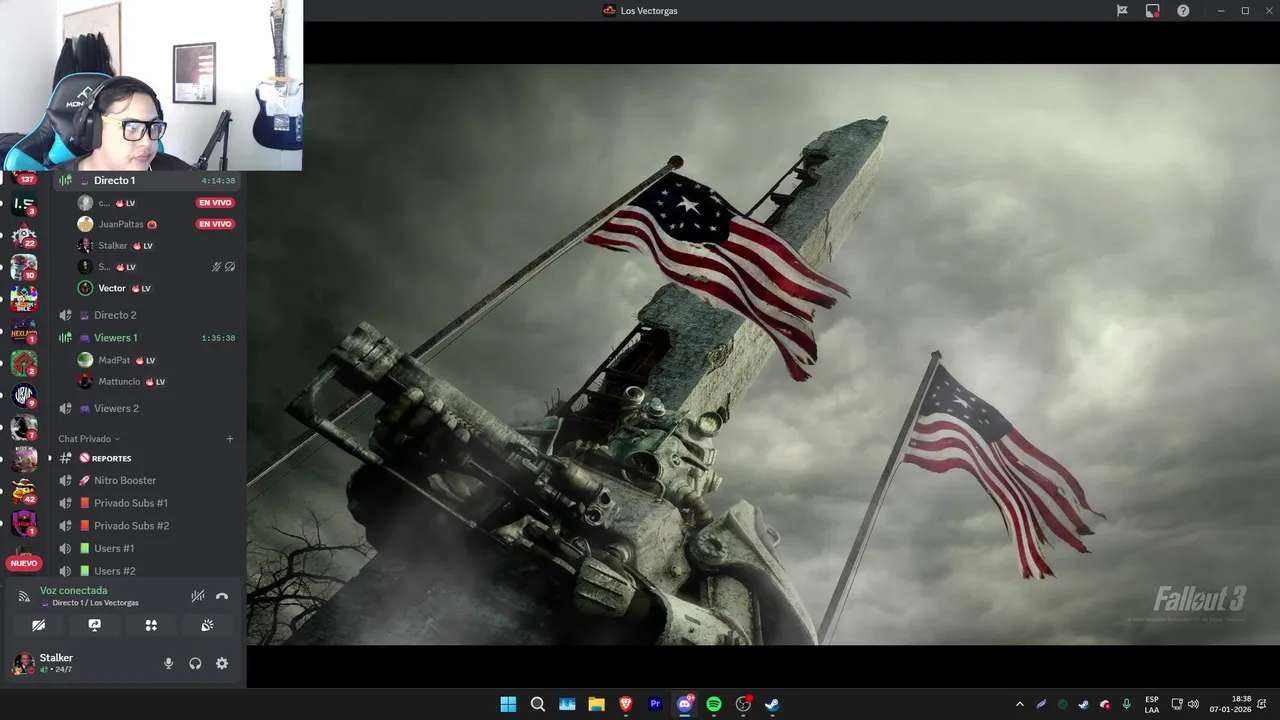The width and height of the screenshot is (1280, 720).
Task: Show hidden system tray icons chevron
Action: tap(1019, 704)
